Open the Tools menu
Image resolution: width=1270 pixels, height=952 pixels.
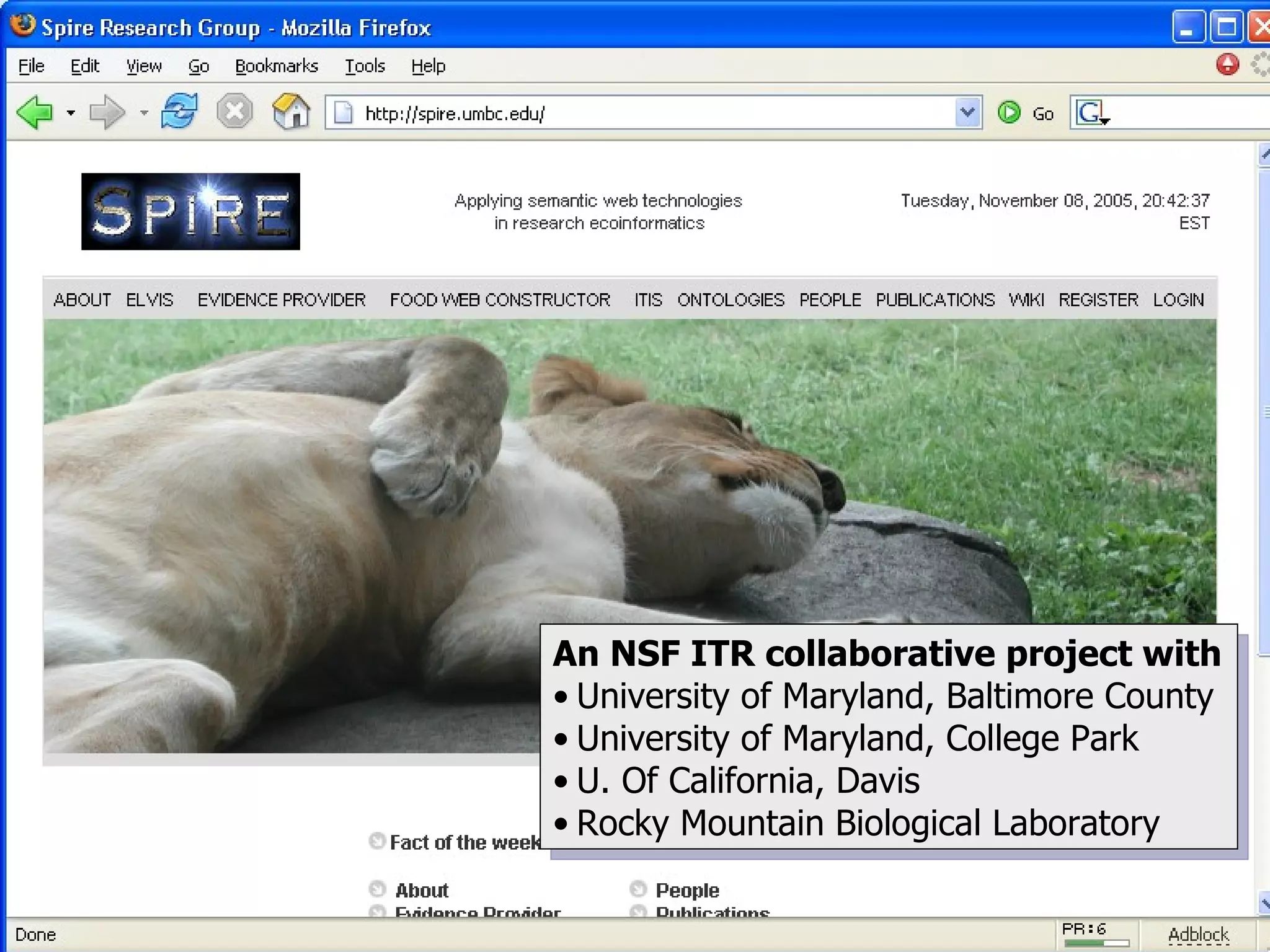[x=365, y=66]
